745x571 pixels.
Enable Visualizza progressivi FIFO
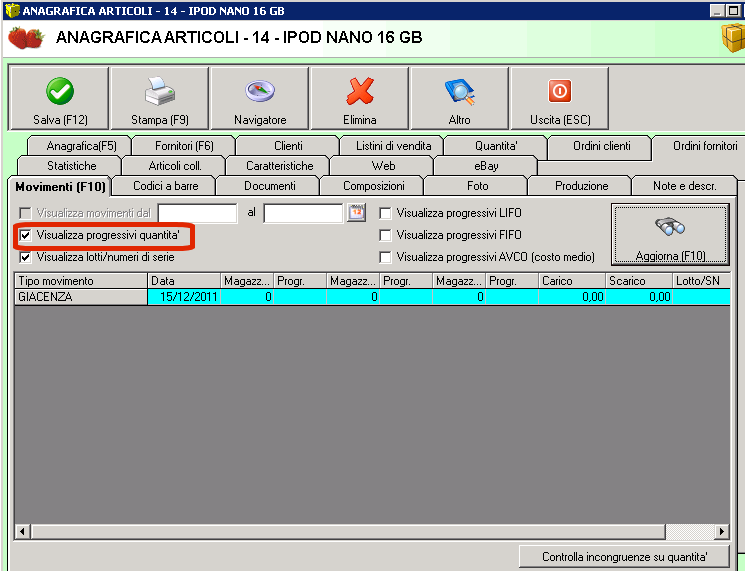385,235
